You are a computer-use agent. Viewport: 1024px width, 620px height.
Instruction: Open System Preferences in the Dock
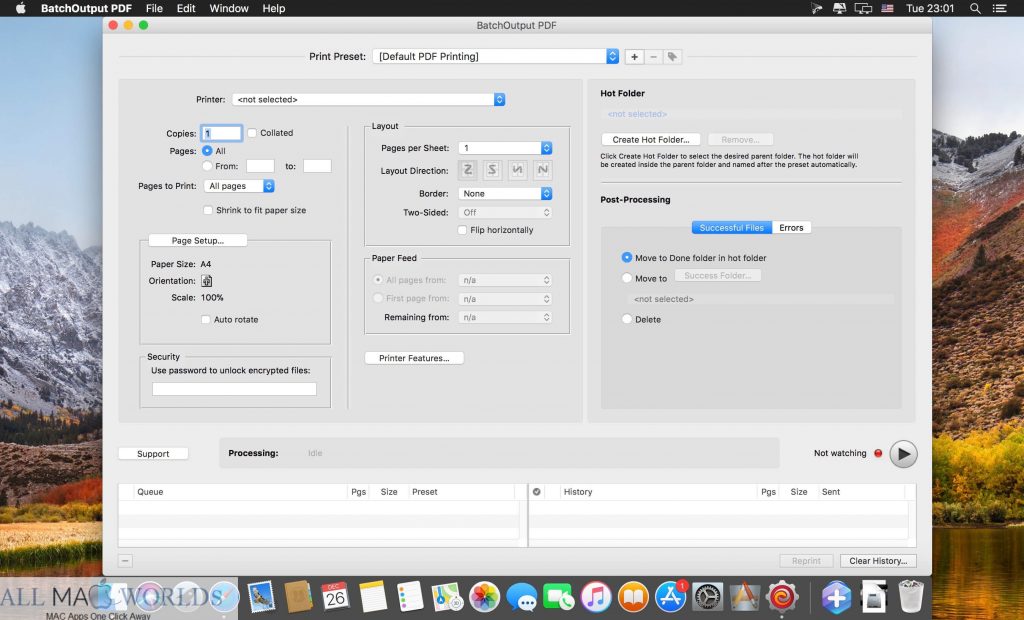pyautogui.click(x=708, y=596)
